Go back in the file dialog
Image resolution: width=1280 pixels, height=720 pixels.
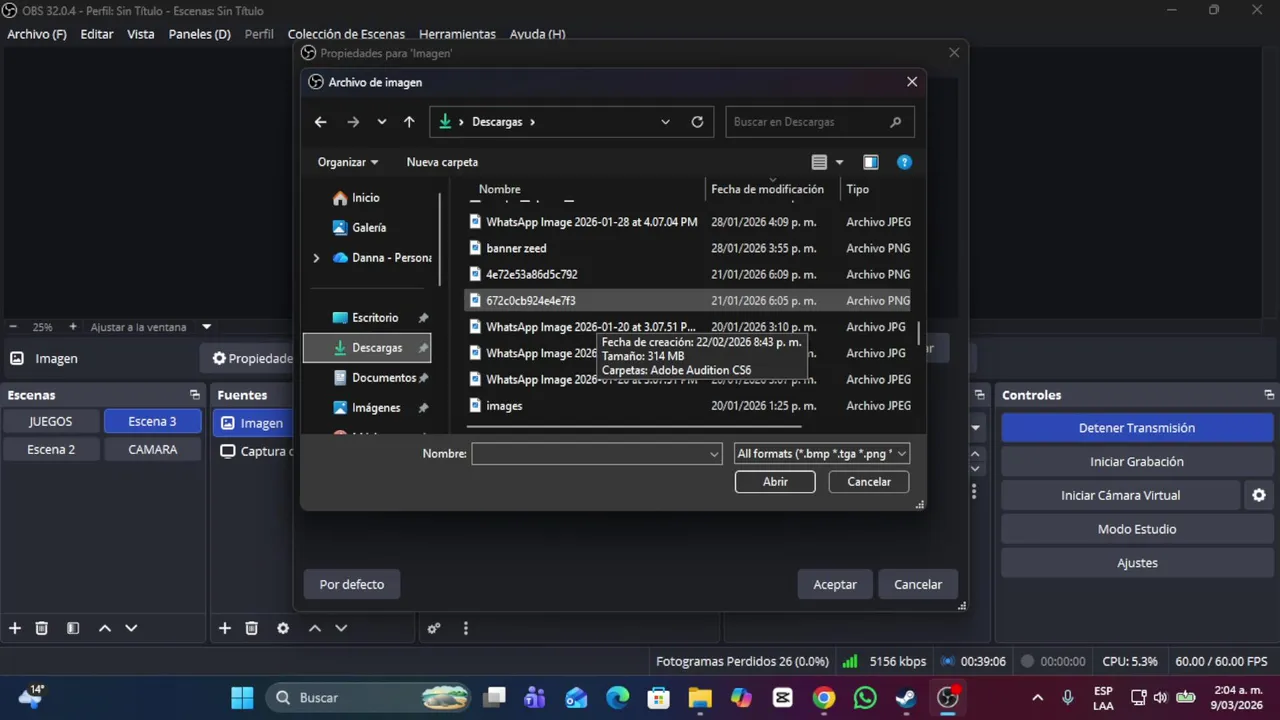(x=320, y=122)
